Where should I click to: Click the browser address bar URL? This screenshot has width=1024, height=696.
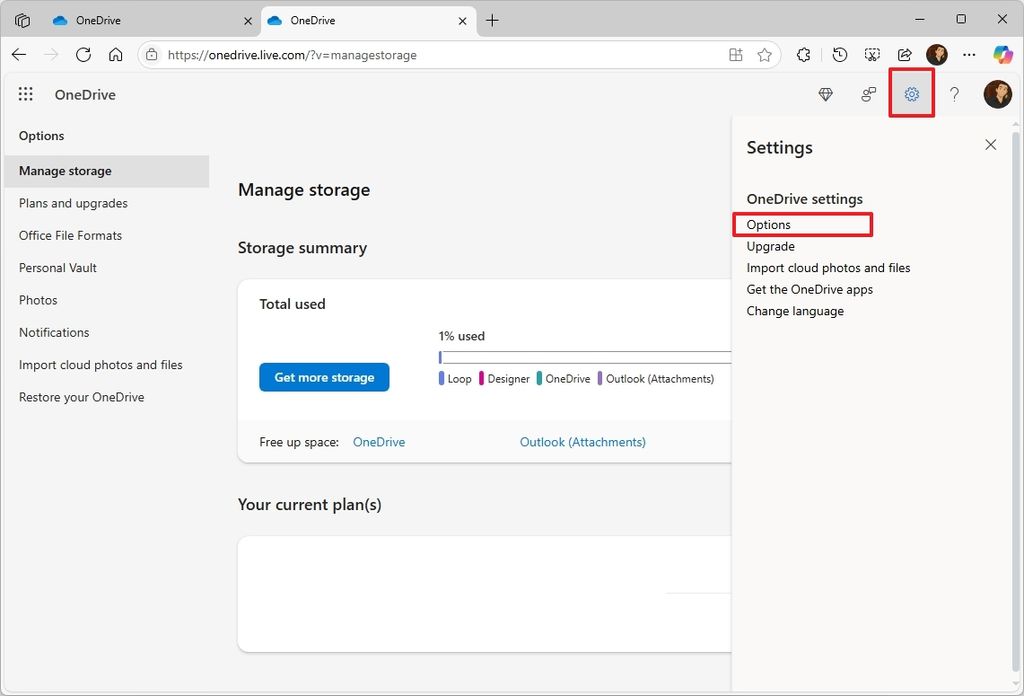tap(292, 55)
